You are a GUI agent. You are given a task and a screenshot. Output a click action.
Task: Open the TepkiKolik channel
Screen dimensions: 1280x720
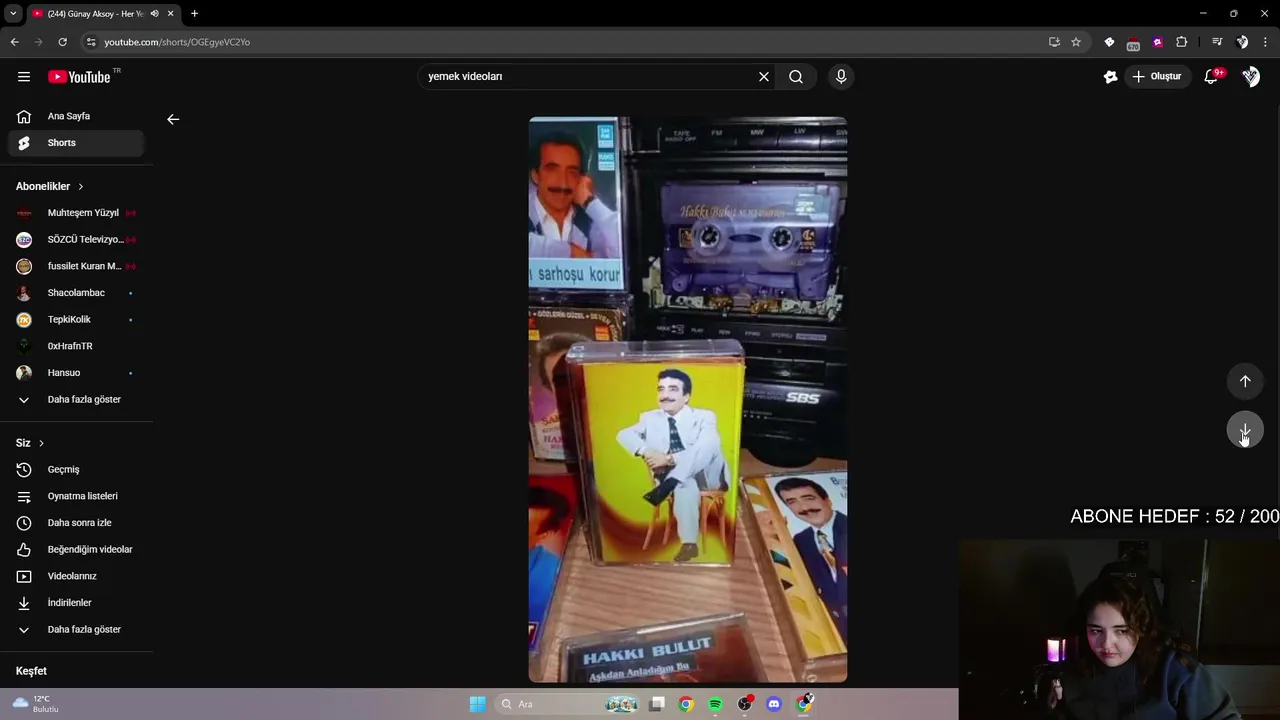(x=76, y=320)
